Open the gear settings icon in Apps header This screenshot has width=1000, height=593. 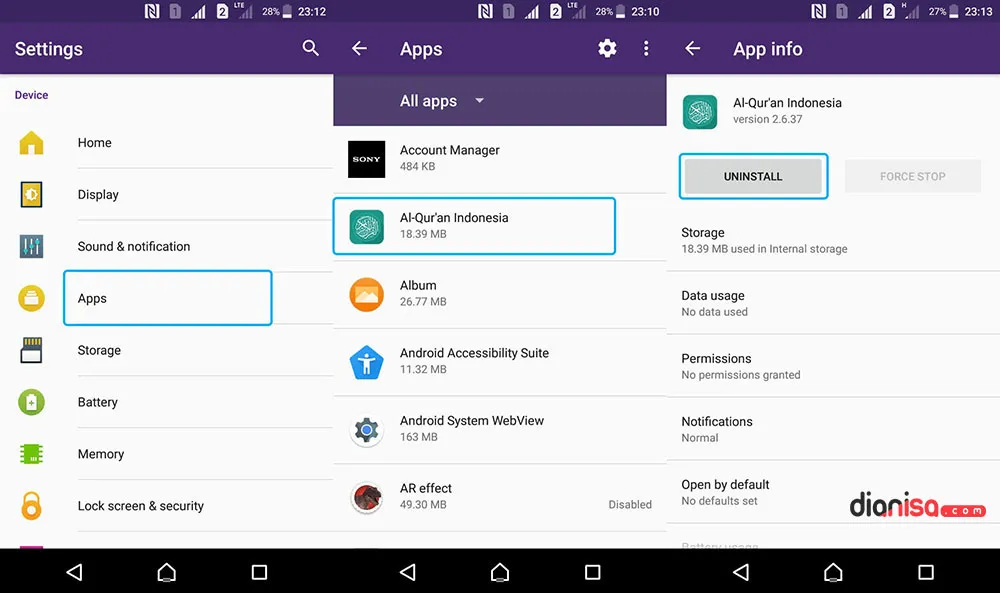click(607, 48)
